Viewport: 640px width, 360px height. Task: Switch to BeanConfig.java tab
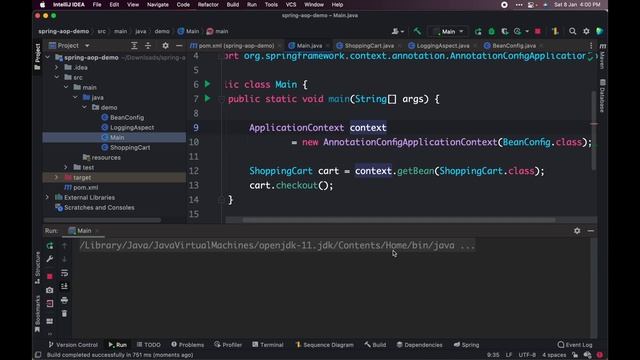[x=513, y=46]
